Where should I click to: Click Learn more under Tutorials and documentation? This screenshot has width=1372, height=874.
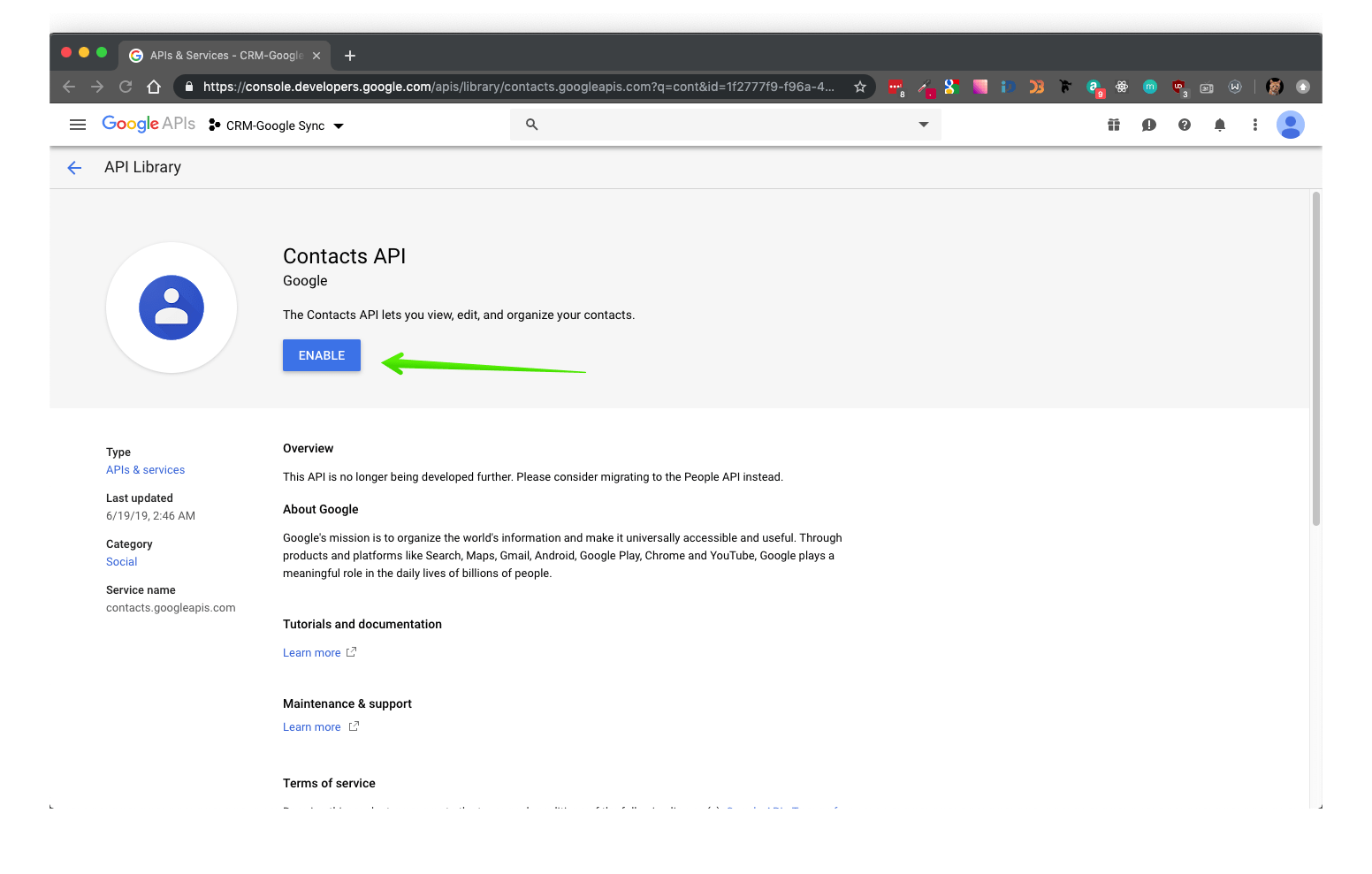311,652
